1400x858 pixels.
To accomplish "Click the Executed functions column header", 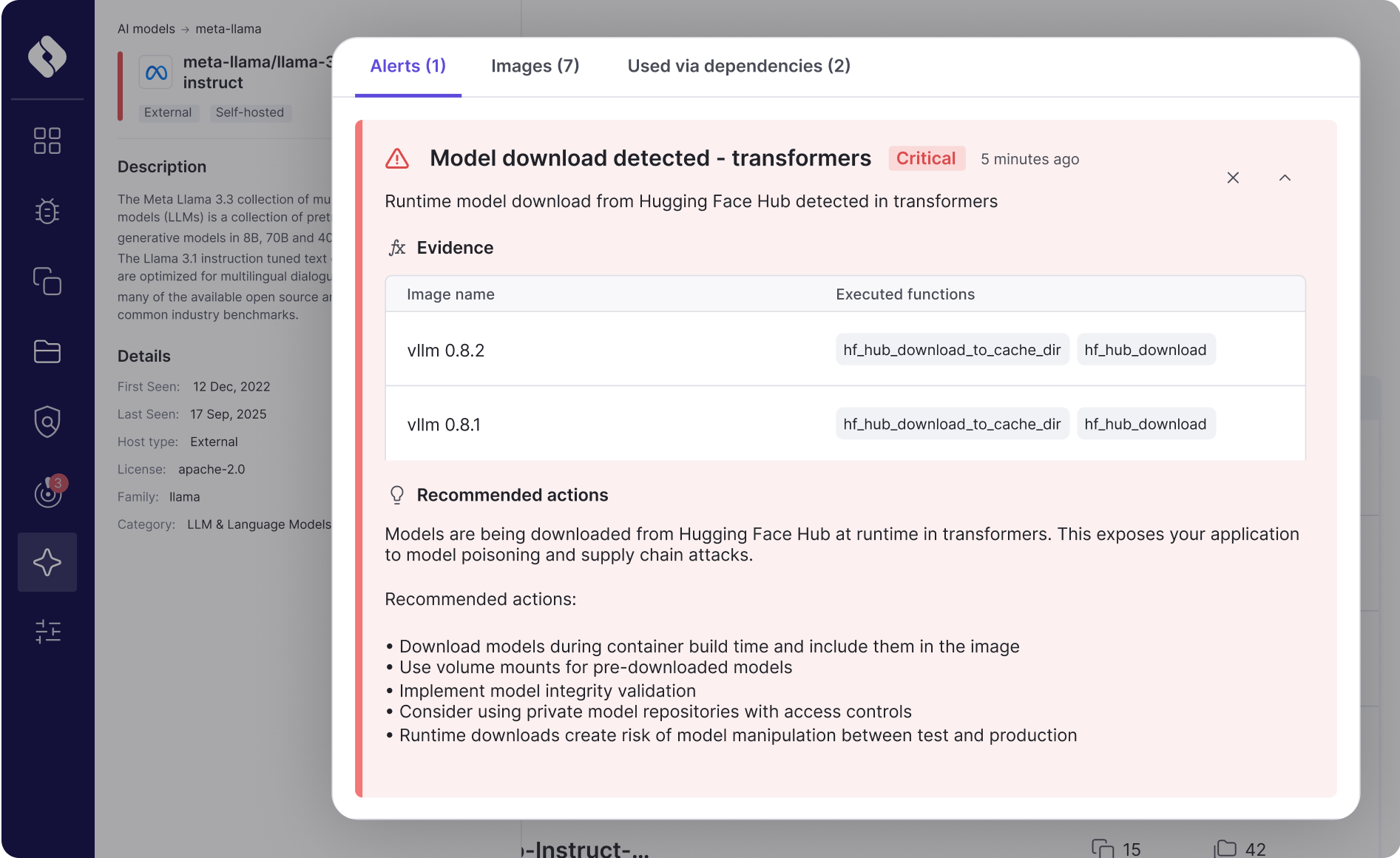I will coord(905,294).
